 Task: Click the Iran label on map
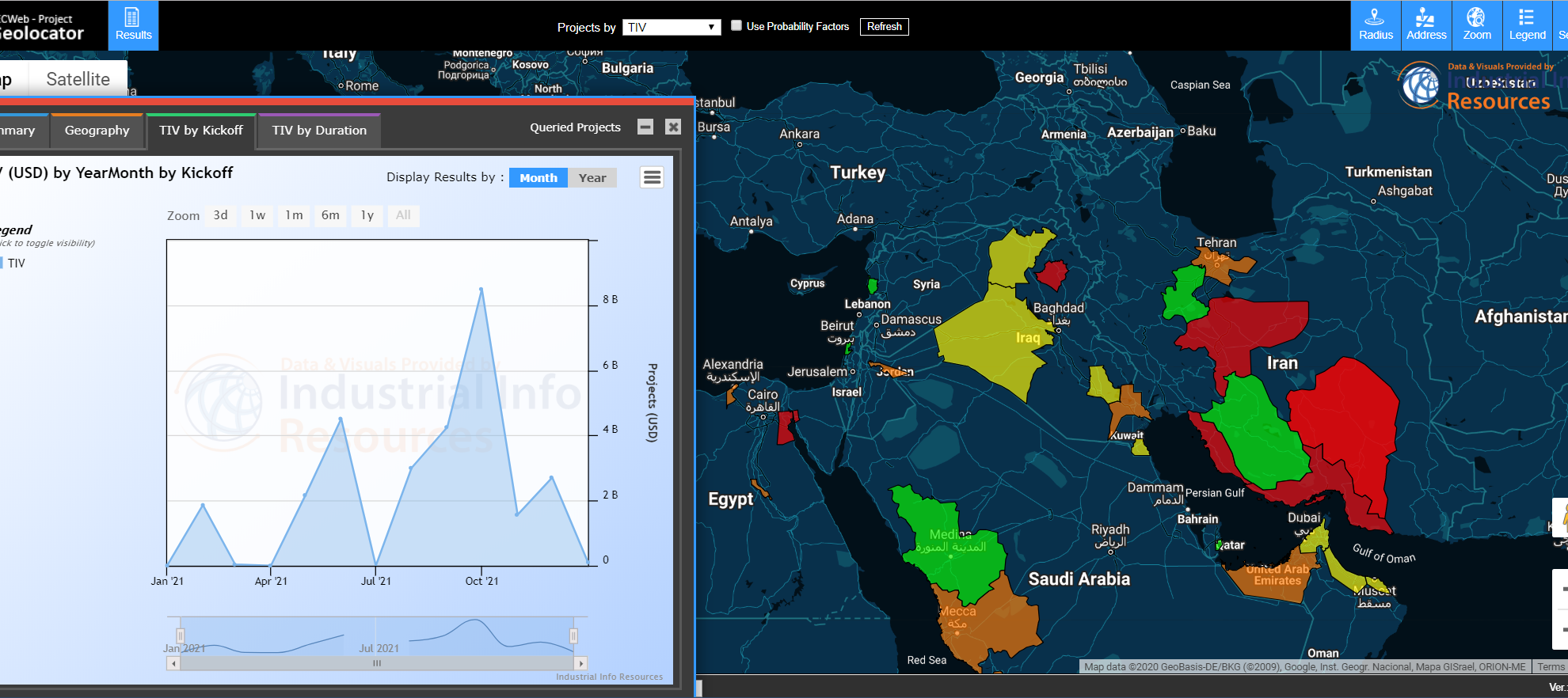point(1282,363)
